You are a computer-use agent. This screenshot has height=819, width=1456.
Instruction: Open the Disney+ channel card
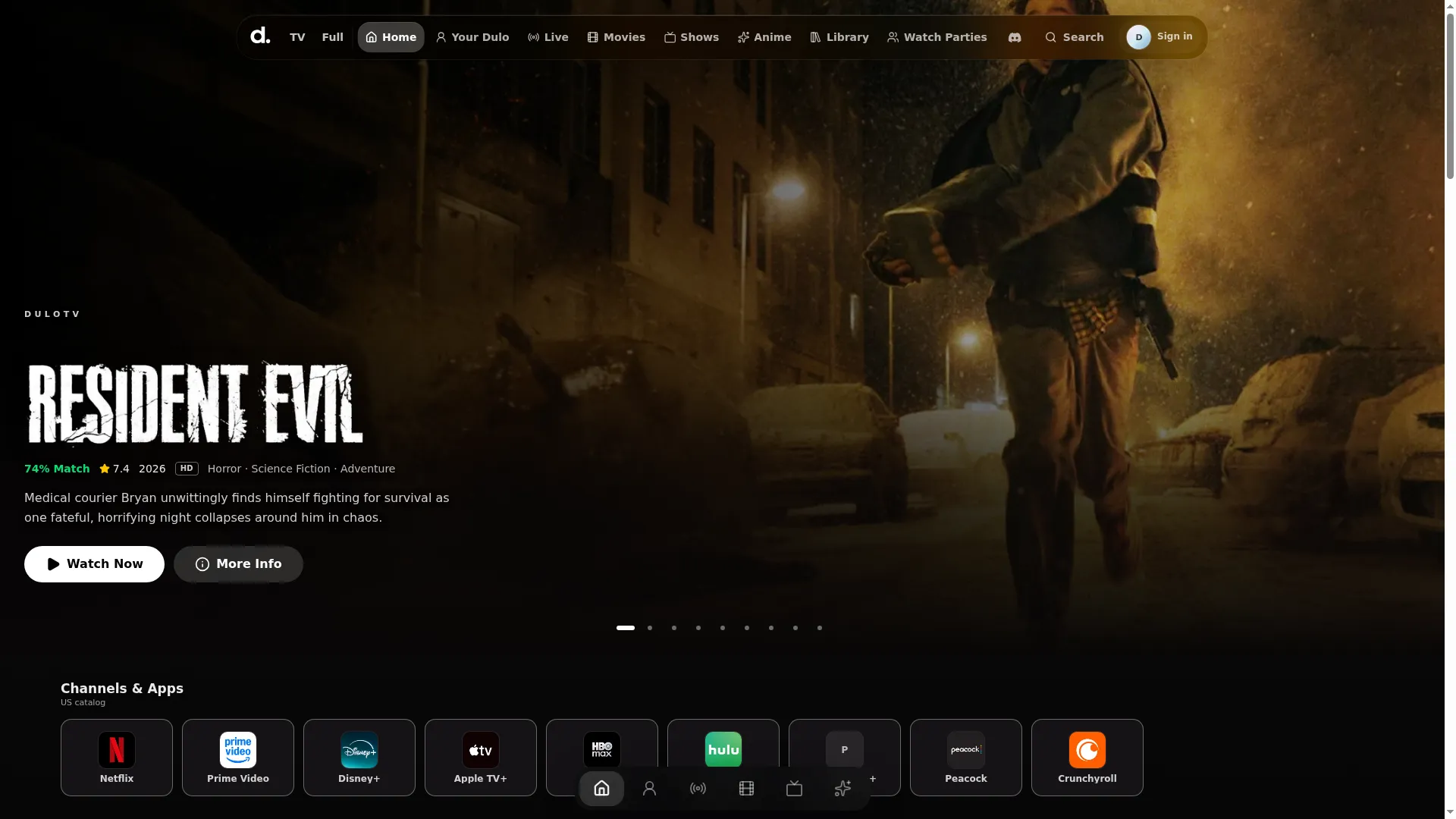click(x=359, y=758)
